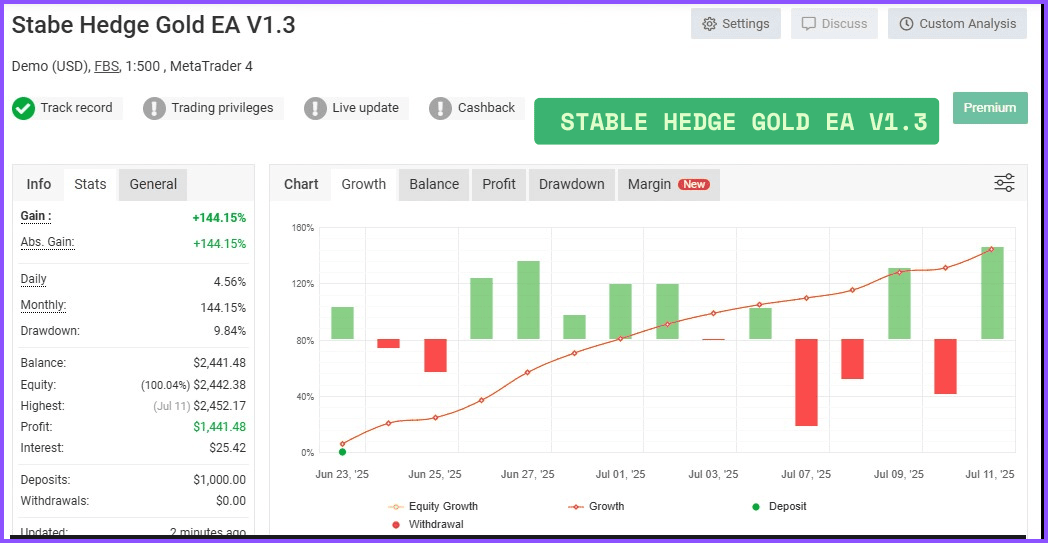Select the Balance chart tab
This screenshot has height=543, width=1048.
point(434,184)
